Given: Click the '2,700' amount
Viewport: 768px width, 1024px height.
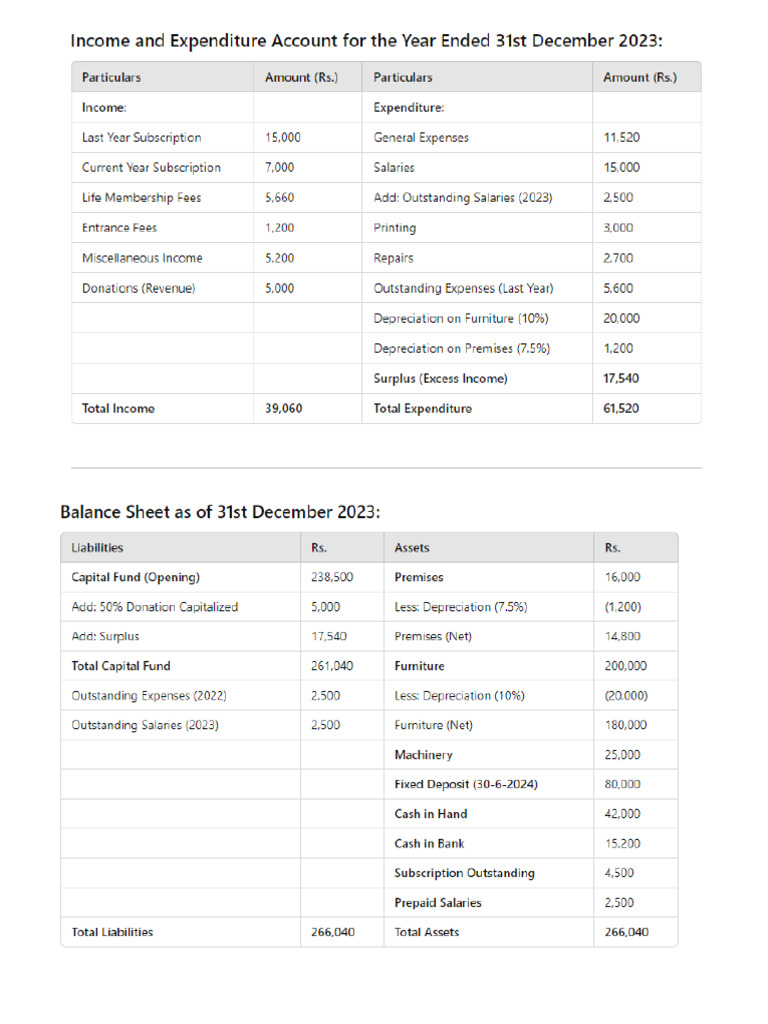Looking at the screenshot, I should [618, 258].
